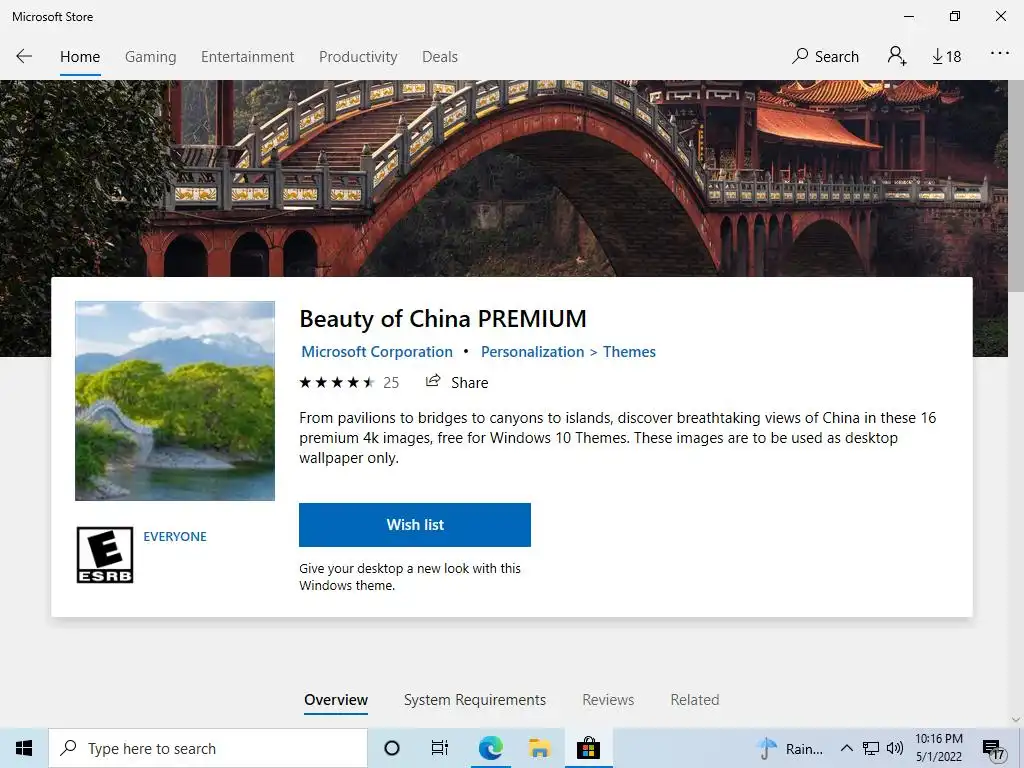Open the Microsoft Corporation publisher link
This screenshot has width=1024, height=768.
pos(377,352)
